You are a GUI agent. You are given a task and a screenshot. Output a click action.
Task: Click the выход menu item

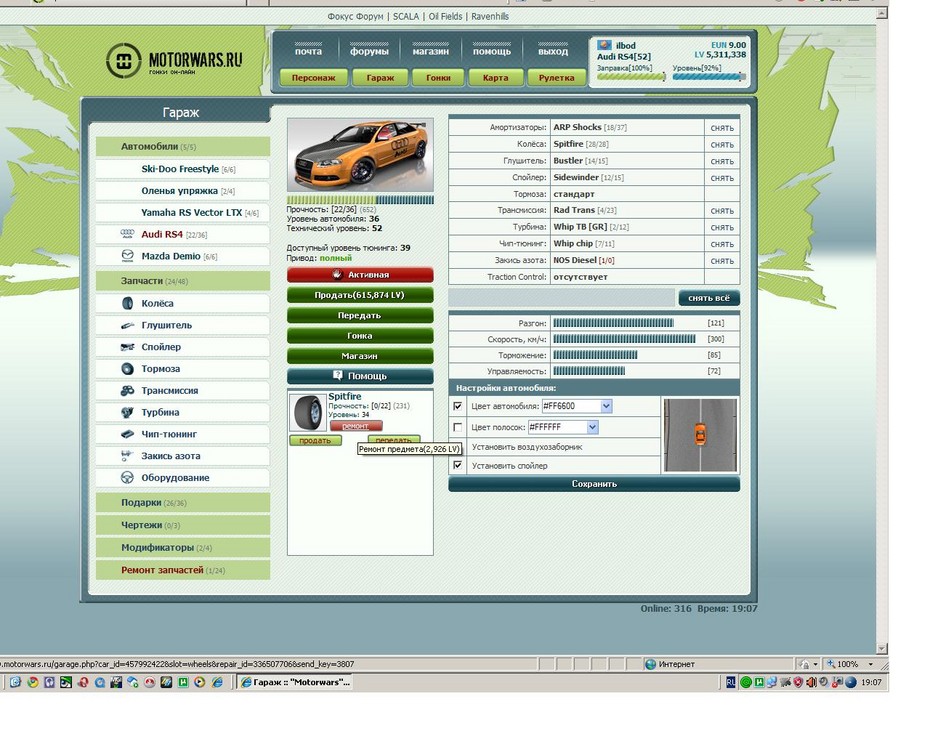[x=553, y=52]
